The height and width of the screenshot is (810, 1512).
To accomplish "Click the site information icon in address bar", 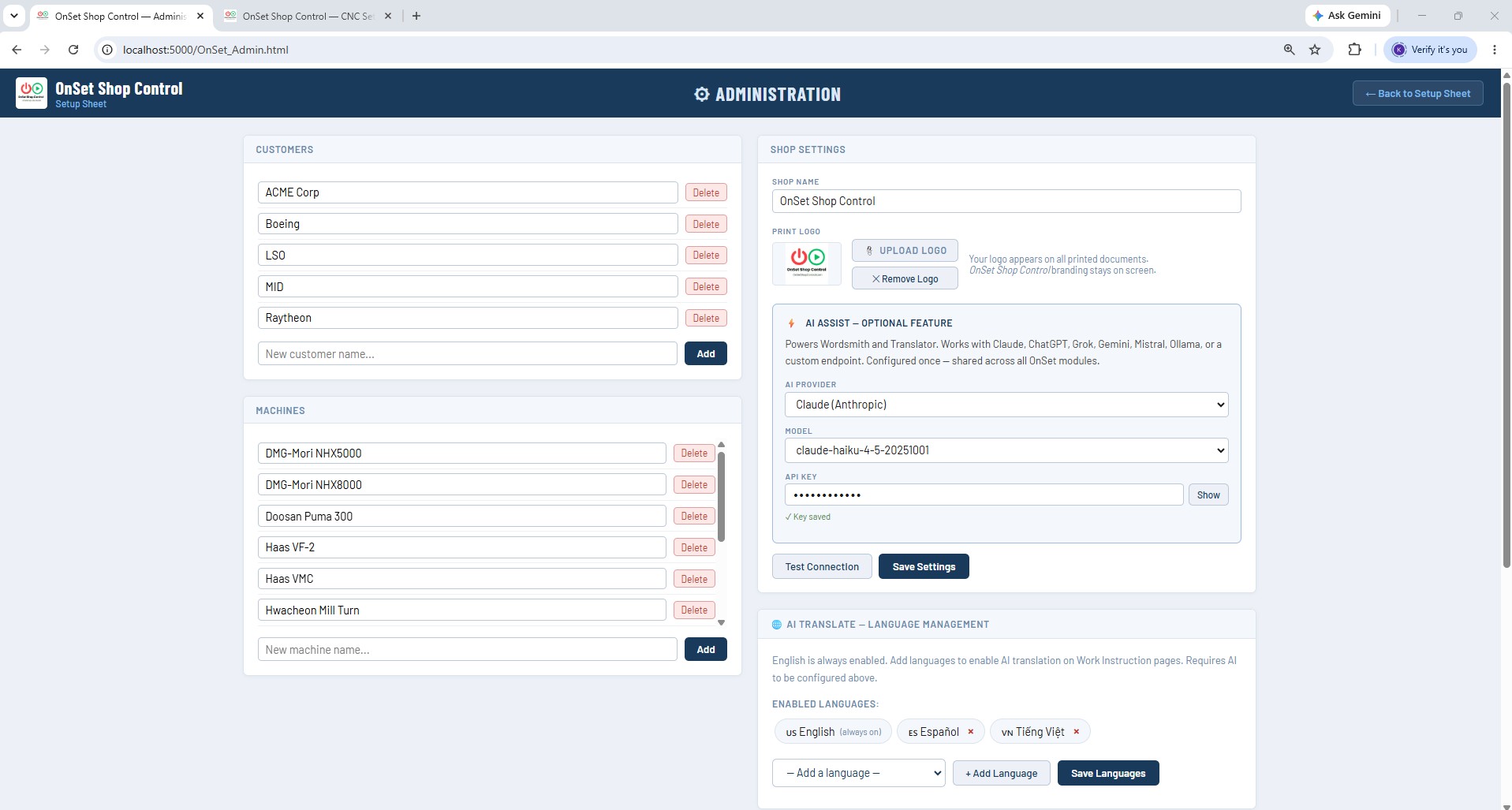I will point(107,50).
